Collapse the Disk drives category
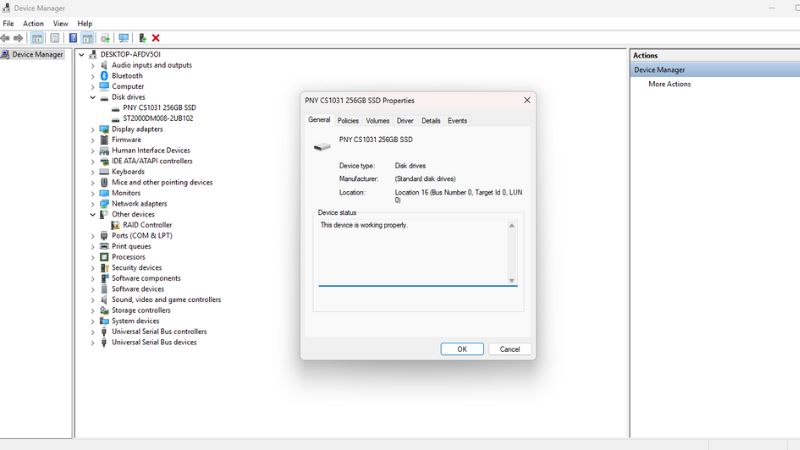Viewport: 800px width, 450px height. (93, 97)
